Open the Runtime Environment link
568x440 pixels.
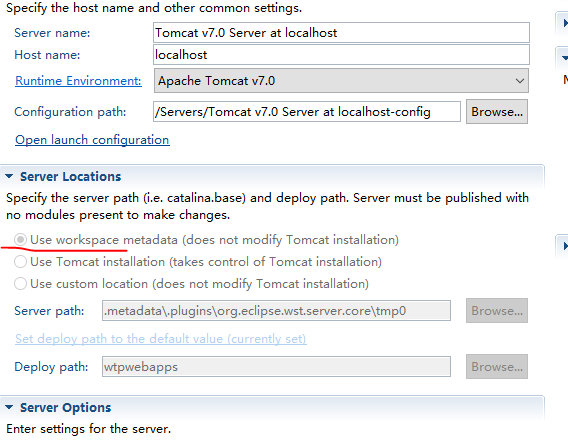(x=78, y=81)
